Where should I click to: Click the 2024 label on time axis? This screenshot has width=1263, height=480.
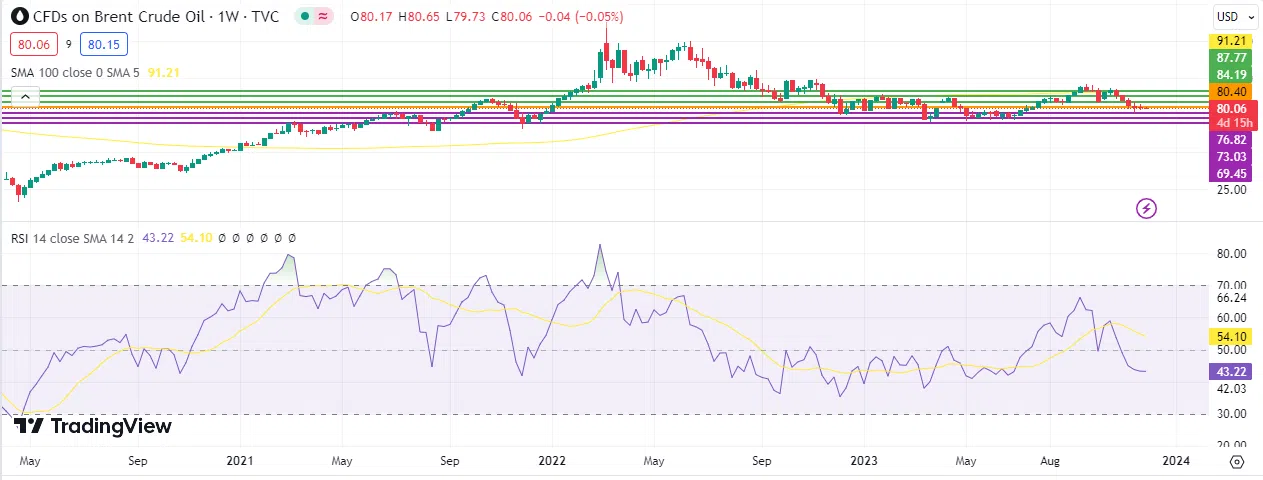click(1177, 461)
